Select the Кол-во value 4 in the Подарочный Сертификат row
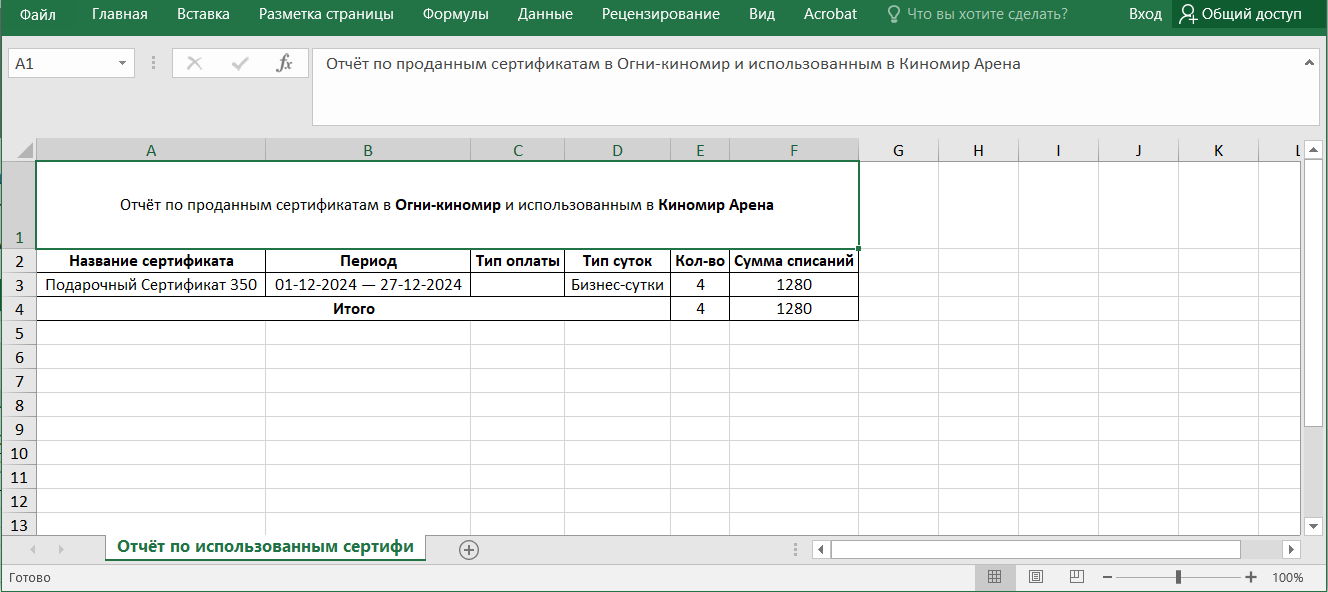 [700, 285]
